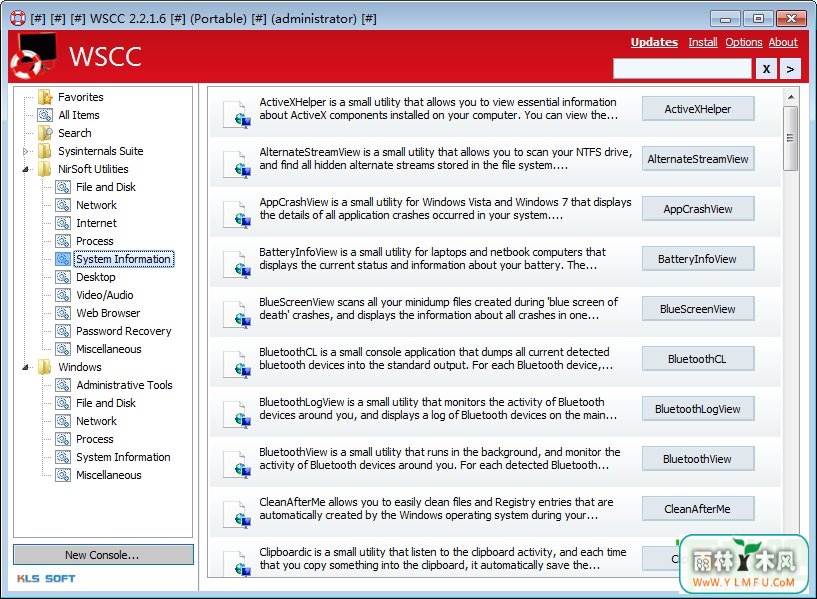Viewport: 817px width, 599px height.
Task: Click the NirSoft Utilities folder icon
Action: tap(45, 169)
